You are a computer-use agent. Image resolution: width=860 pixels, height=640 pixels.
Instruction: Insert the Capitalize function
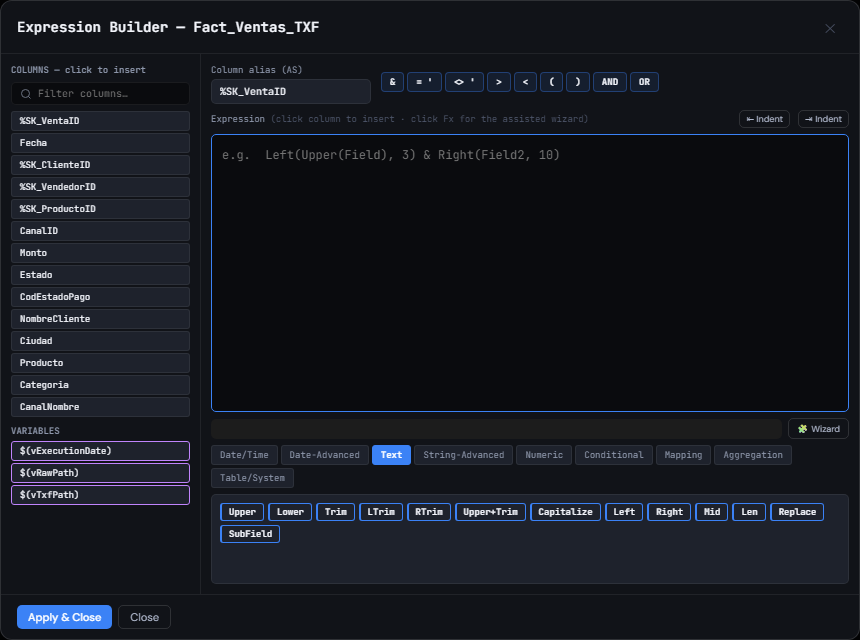(565, 512)
